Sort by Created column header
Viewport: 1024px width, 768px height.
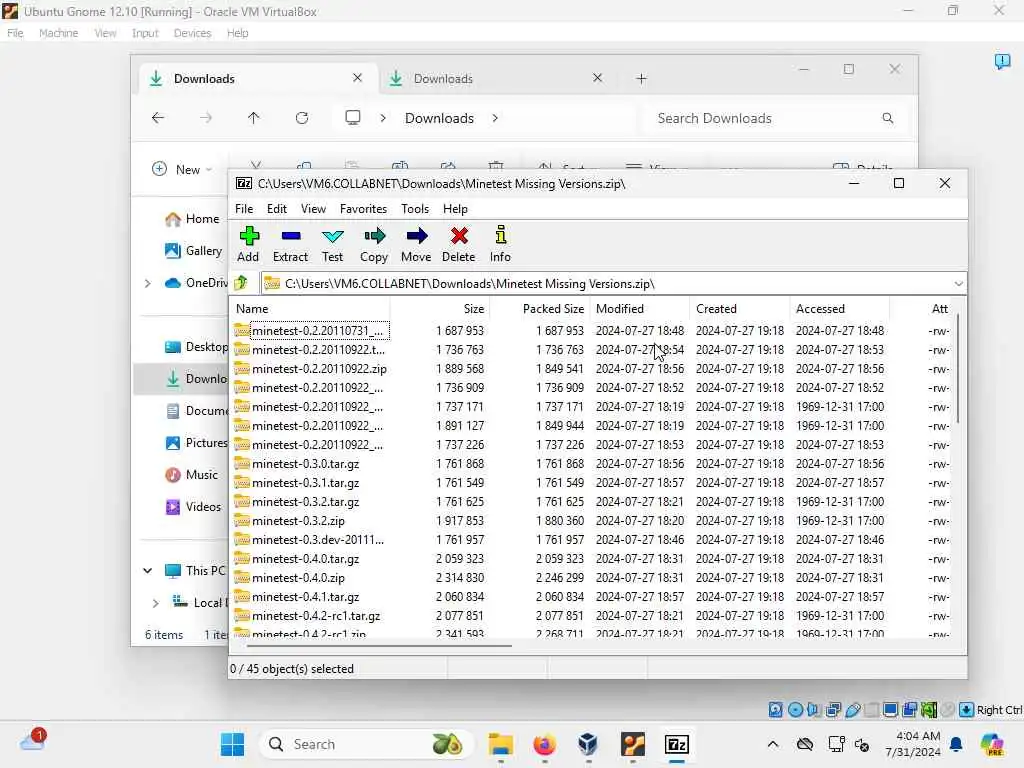[740, 309]
